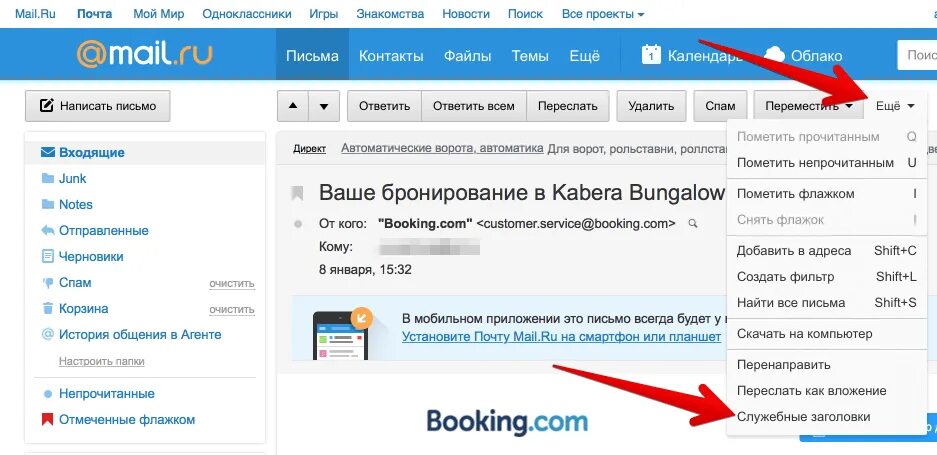Open Календарь text link in the header
This screenshot has width=937, height=455.
(x=705, y=56)
